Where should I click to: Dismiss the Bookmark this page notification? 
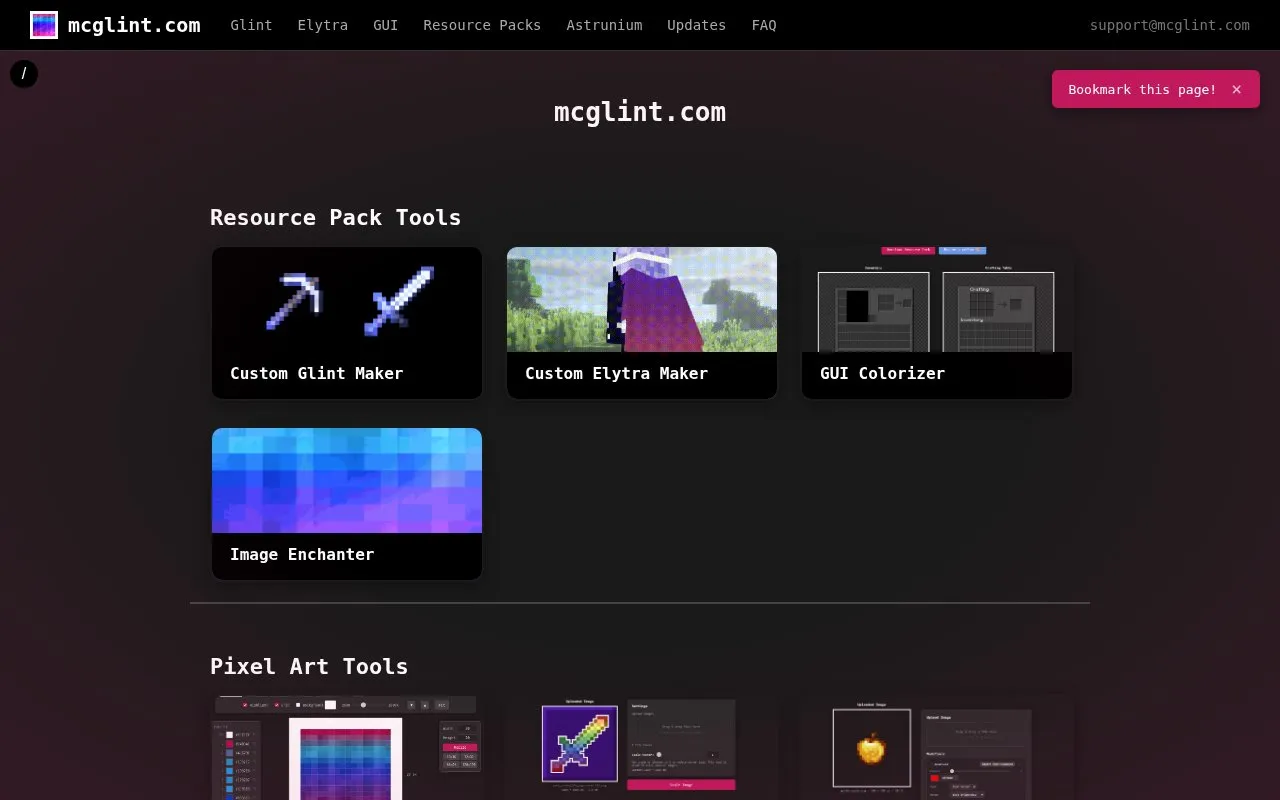tap(1237, 89)
